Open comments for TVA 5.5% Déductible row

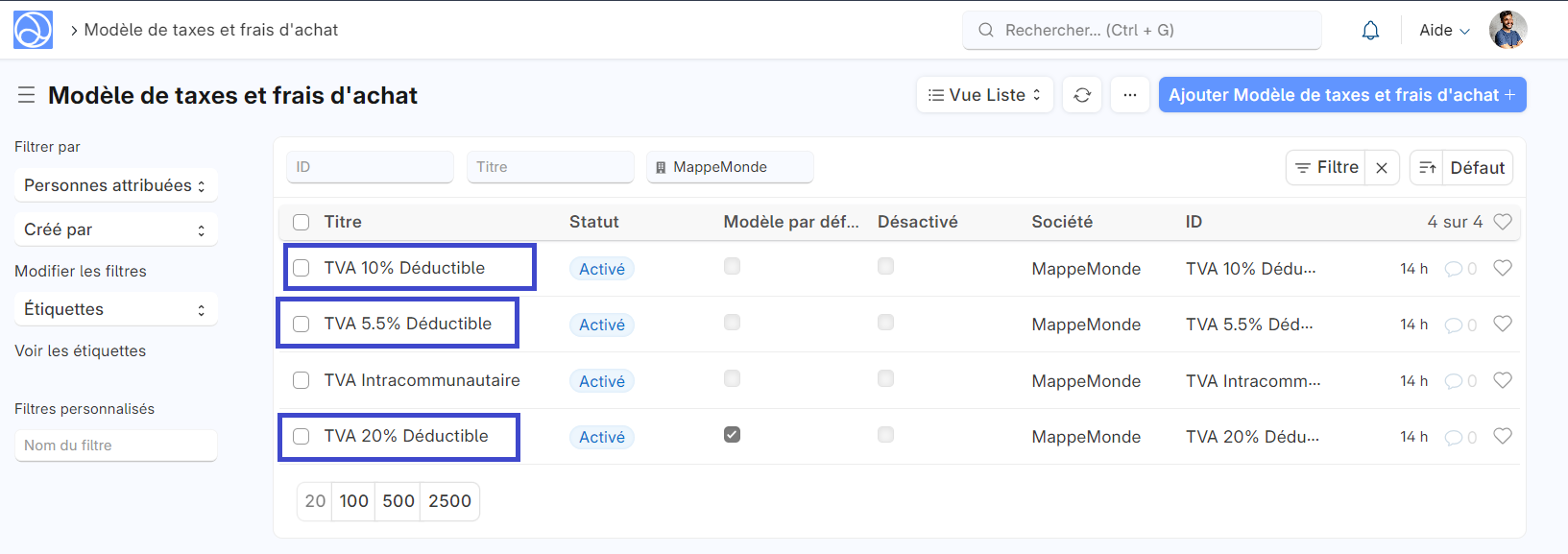tap(1460, 325)
